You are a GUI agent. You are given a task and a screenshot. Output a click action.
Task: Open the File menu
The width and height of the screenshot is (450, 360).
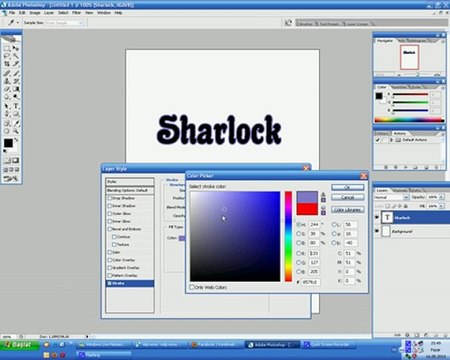[x=12, y=13]
